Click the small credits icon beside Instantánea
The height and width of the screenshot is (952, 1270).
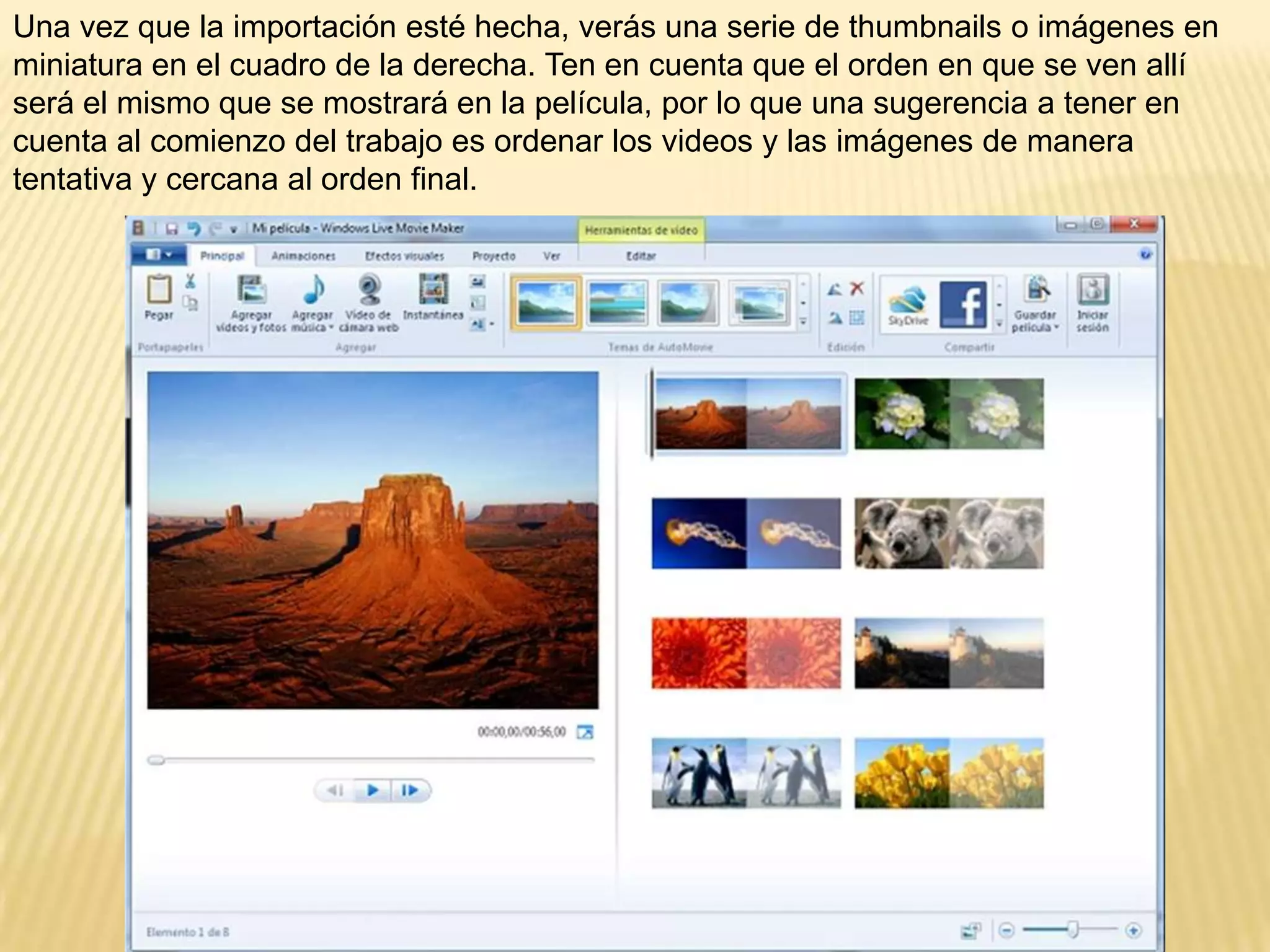click(x=477, y=324)
